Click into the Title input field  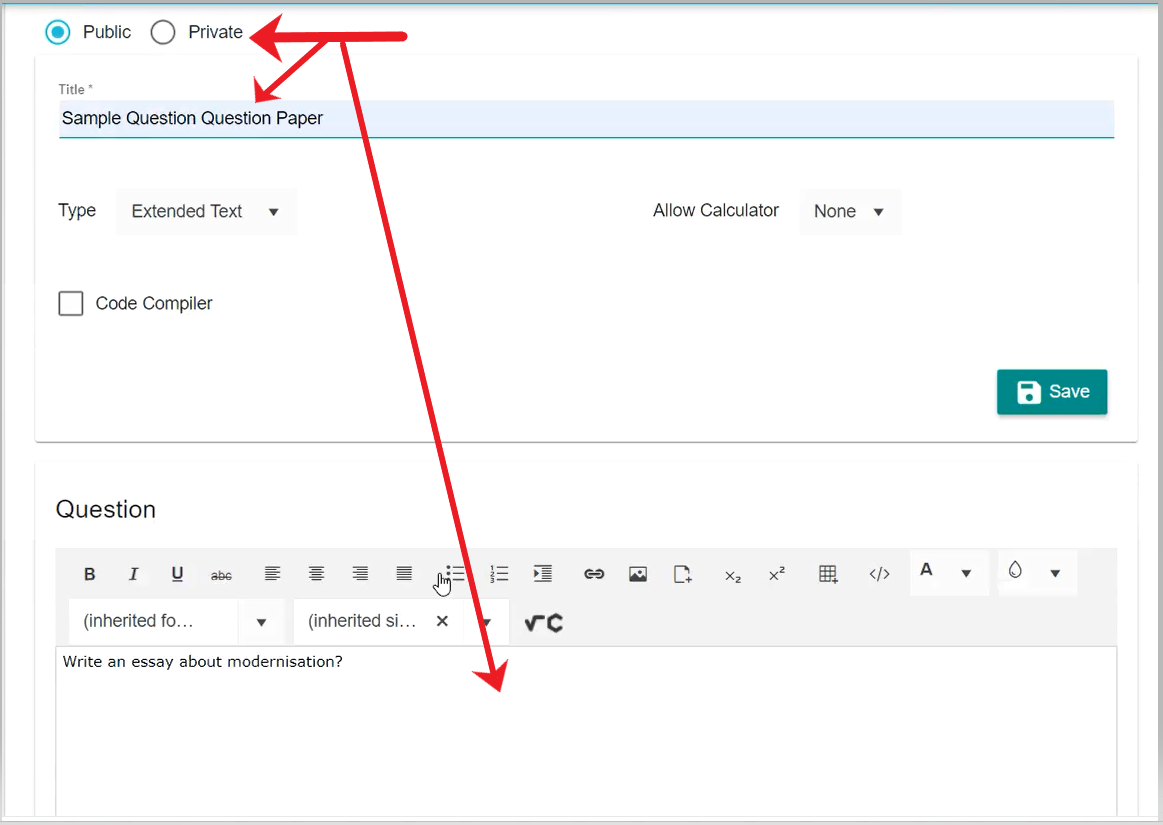click(x=585, y=118)
